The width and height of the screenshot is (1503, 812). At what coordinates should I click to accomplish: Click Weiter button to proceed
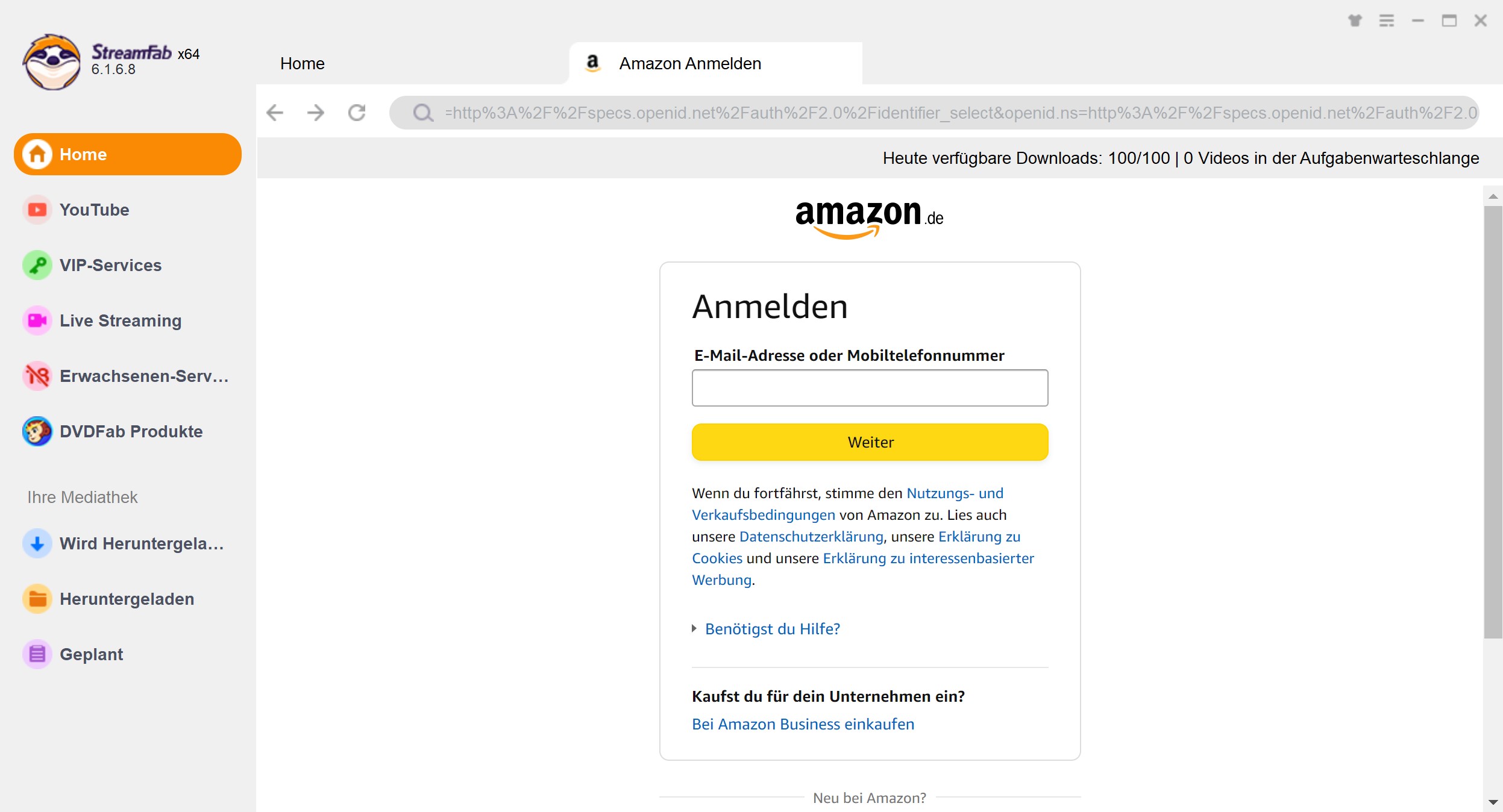(870, 442)
